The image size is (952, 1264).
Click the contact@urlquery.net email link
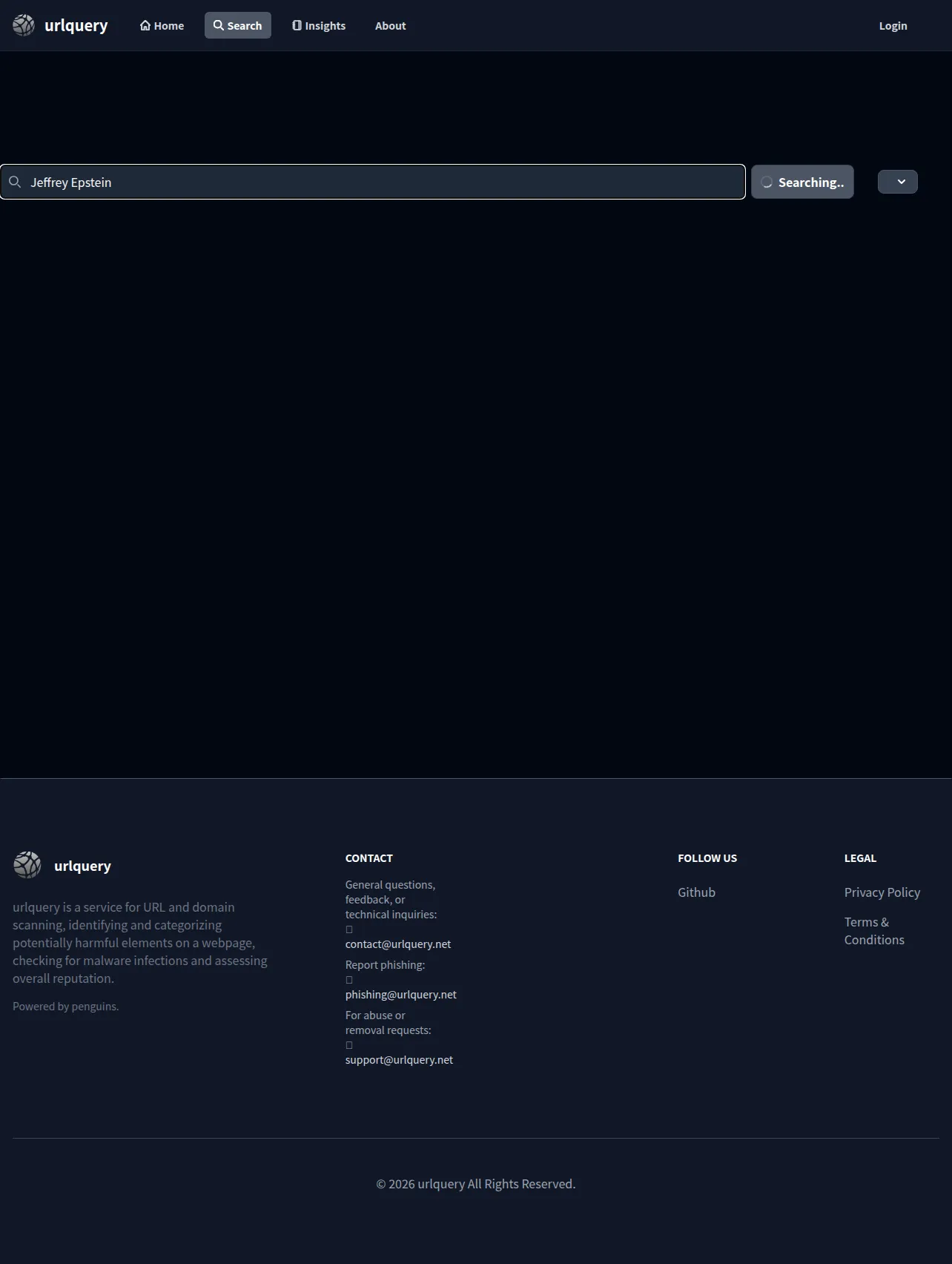398,944
